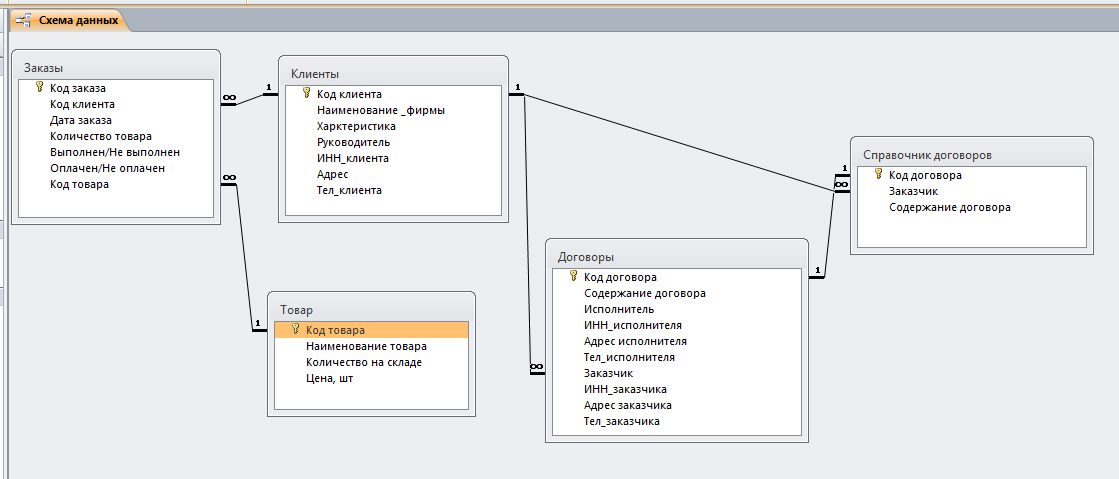Click the primary key icon in Договоры table
Image resolution: width=1119 pixels, height=479 pixels.
574,276
